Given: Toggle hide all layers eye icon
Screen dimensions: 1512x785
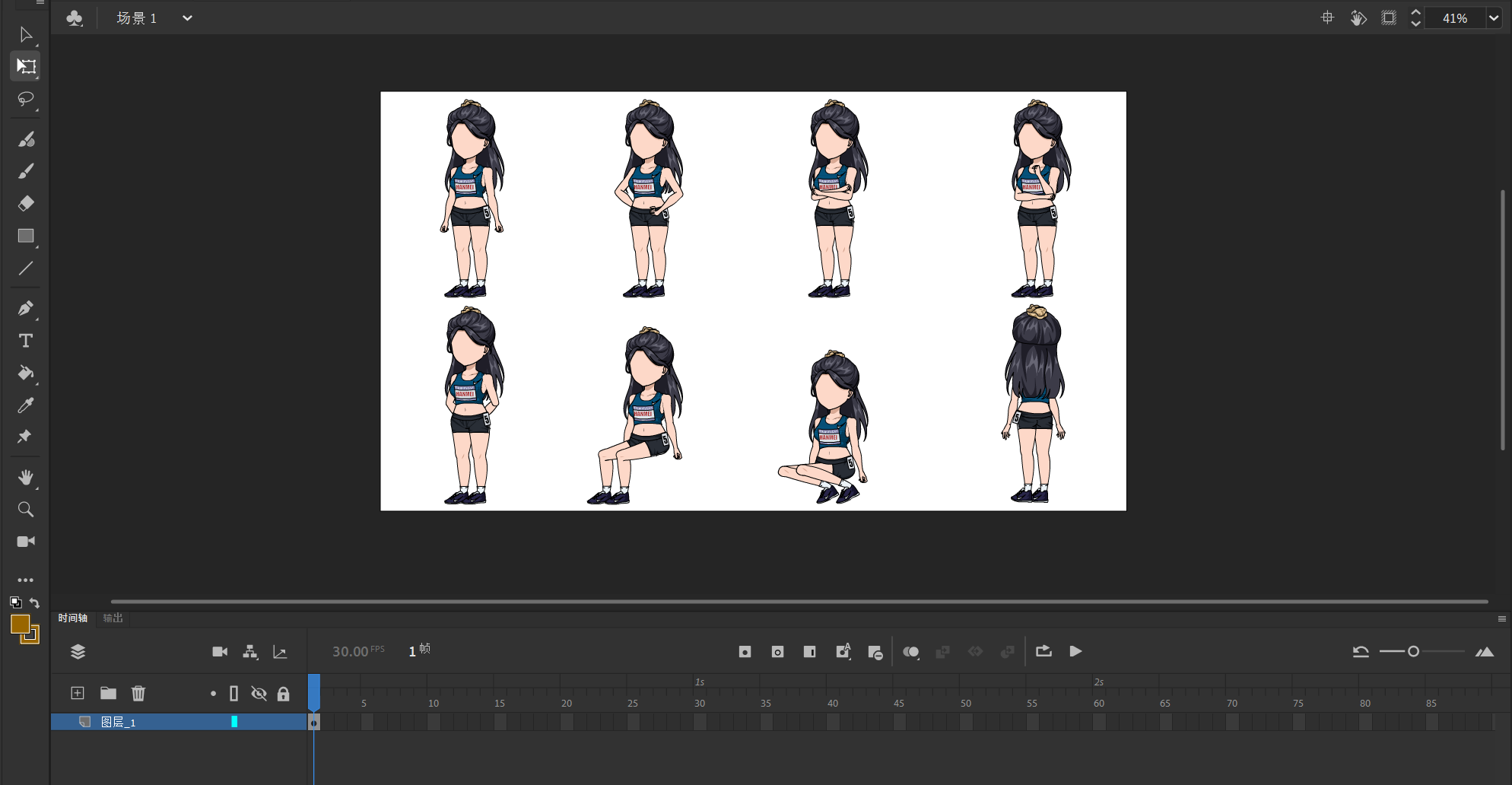Looking at the screenshot, I should click(259, 693).
